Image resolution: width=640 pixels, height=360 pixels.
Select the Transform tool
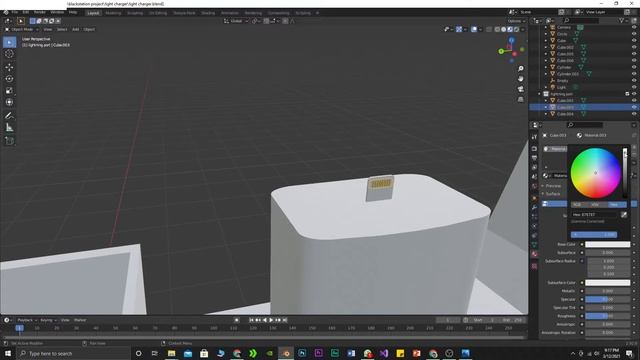pyautogui.click(x=9, y=102)
